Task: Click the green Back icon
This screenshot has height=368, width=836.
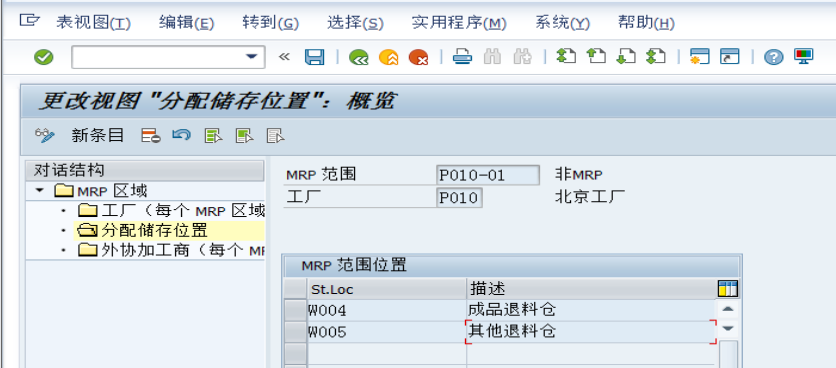Action: pyautogui.click(x=359, y=57)
